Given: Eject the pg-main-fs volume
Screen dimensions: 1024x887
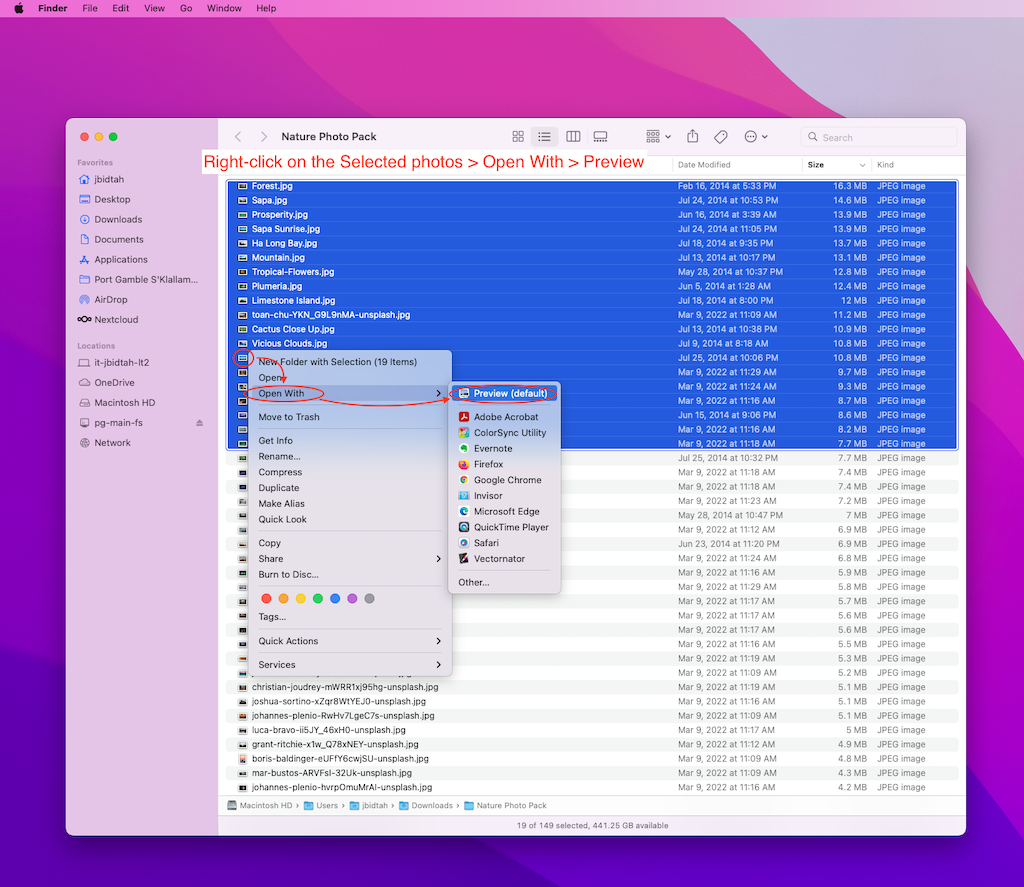Looking at the screenshot, I should (x=199, y=423).
